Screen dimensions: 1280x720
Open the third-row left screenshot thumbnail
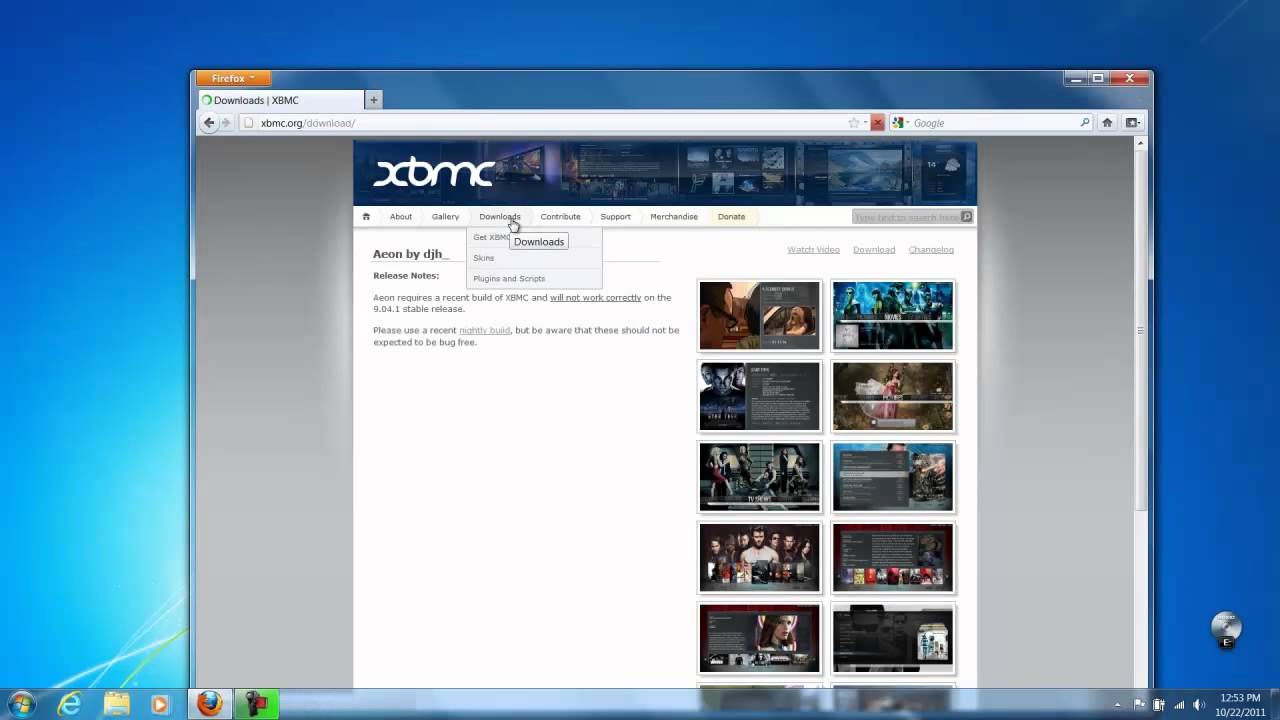(x=759, y=478)
